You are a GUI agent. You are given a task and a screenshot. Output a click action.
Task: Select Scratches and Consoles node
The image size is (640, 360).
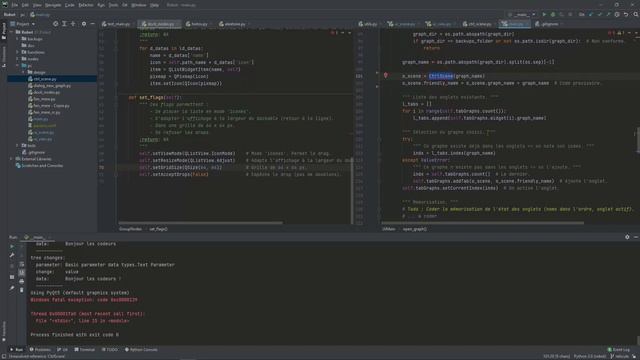tap(42, 166)
